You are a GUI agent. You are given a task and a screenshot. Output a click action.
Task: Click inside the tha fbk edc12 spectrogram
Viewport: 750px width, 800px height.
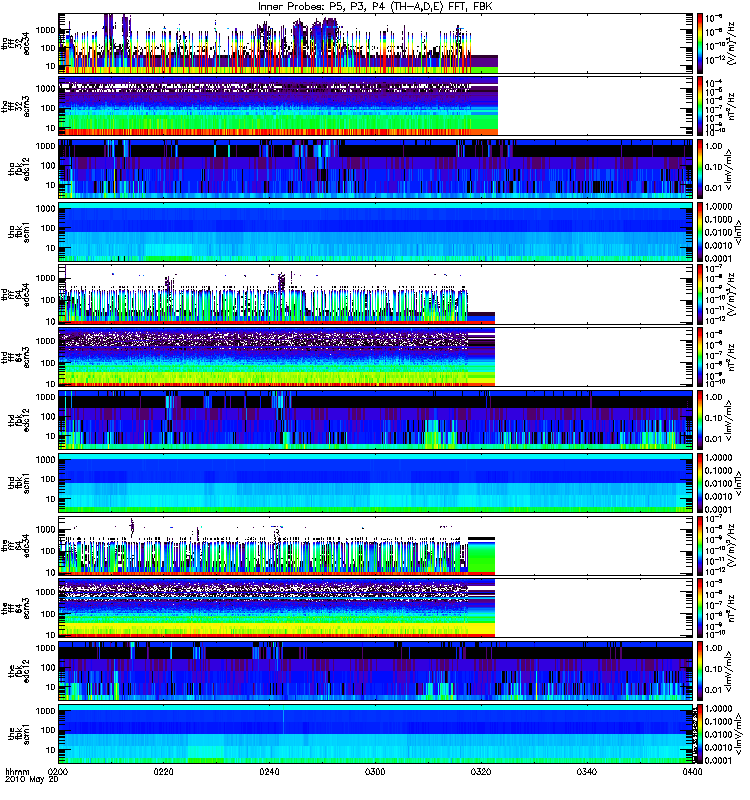pyautogui.click(x=376, y=168)
